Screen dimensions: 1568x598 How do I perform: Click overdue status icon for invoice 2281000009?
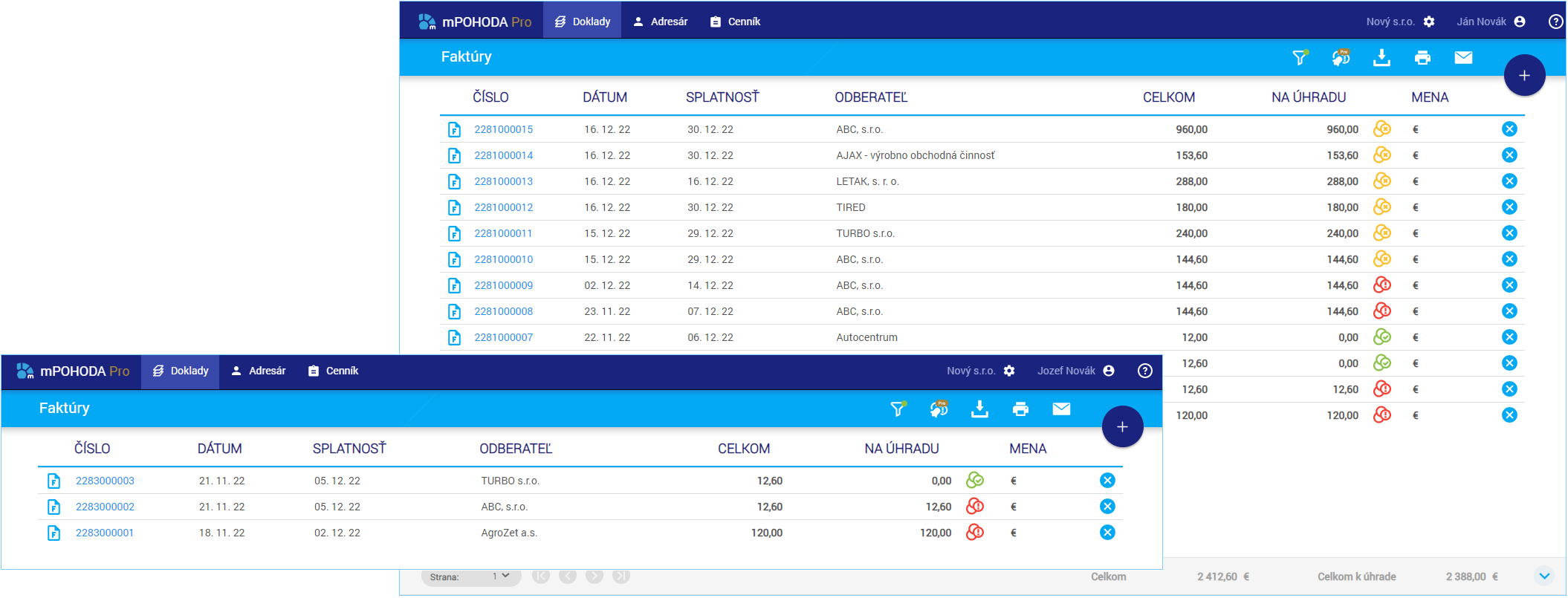[x=1382, y=285]
